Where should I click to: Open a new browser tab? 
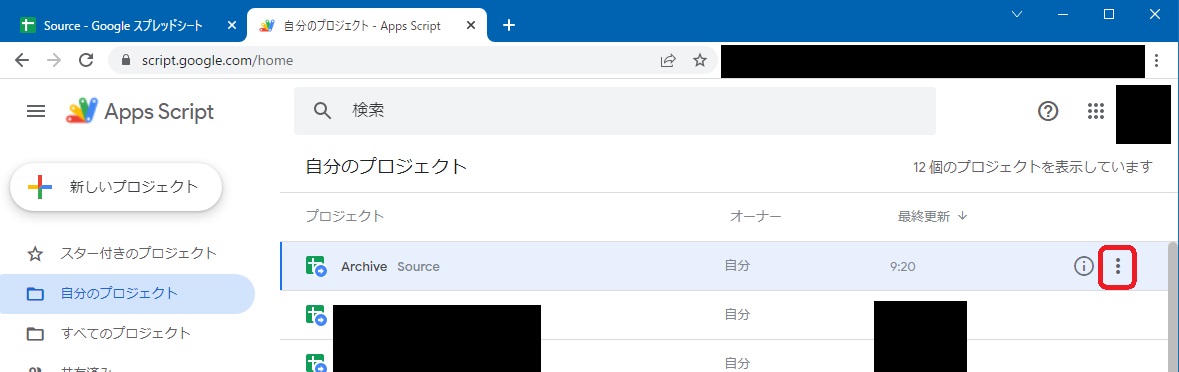[x=509, y=26]
